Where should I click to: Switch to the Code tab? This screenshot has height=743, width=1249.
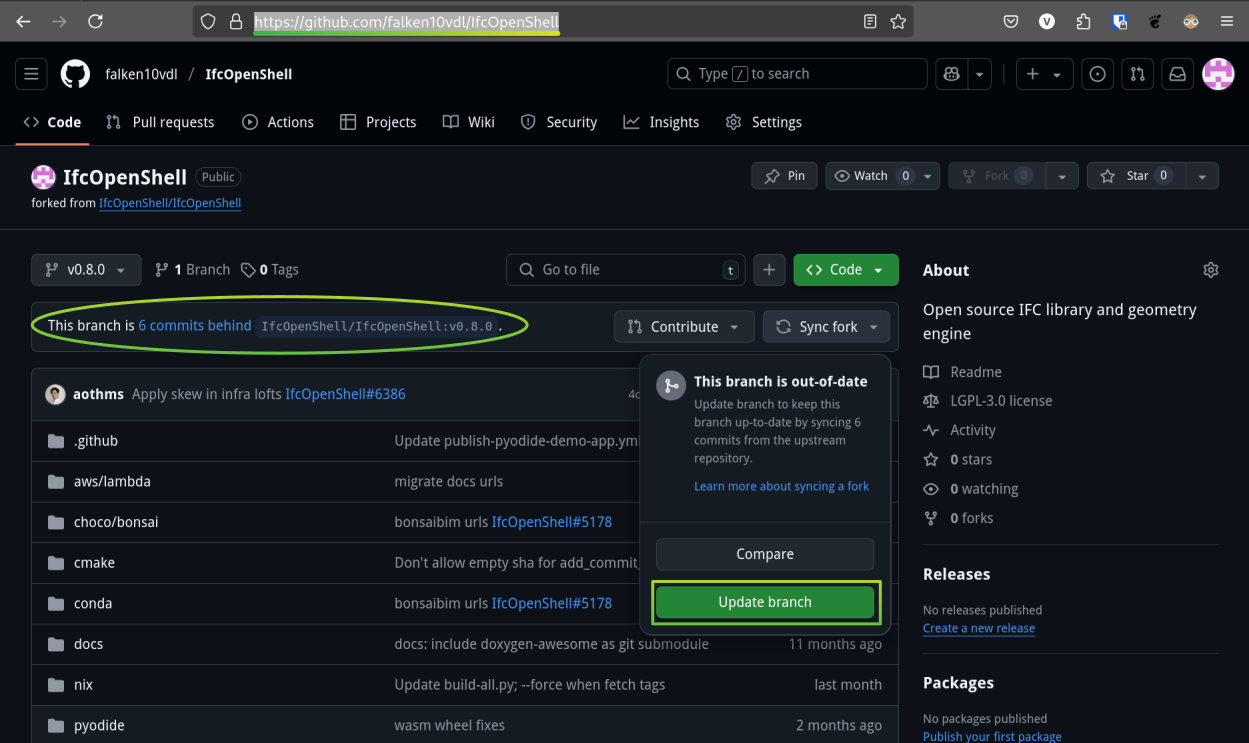(x=52, y=122)
